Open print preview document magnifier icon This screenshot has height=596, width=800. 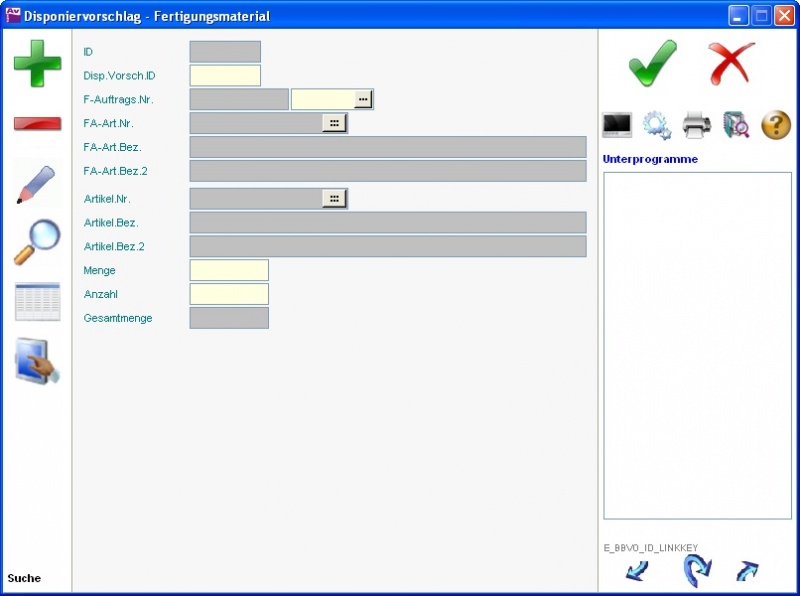pyautogui.click(x=736, y=125)
